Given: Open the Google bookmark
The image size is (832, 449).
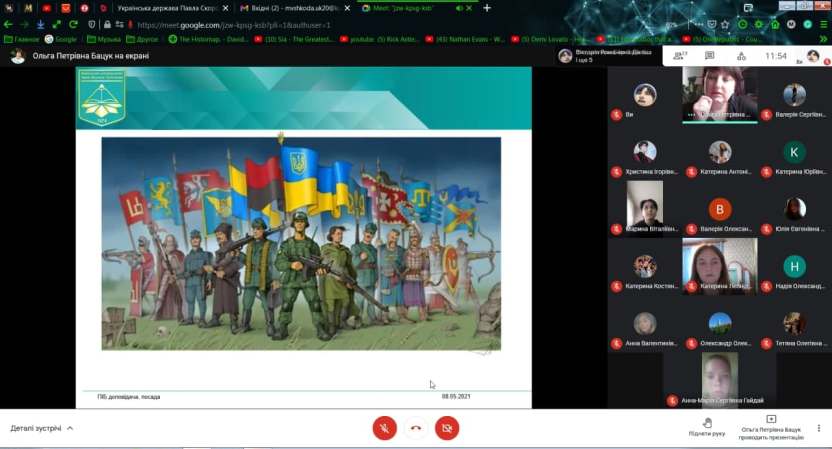Looking at the screenshot, I should coord(61,39).
